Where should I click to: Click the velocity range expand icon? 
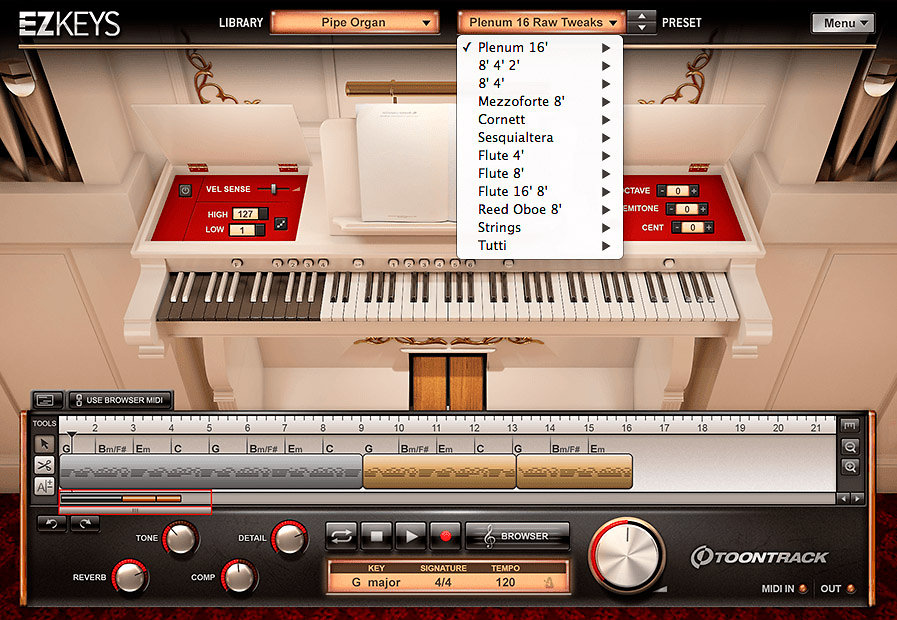281,224
